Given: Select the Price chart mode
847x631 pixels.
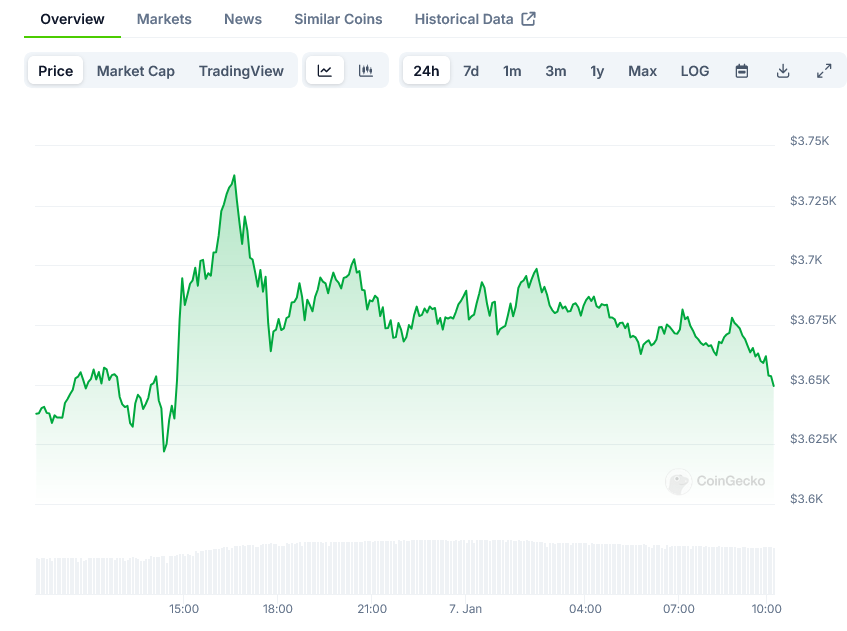Looking at the screenshot, I should coord(56,71).
